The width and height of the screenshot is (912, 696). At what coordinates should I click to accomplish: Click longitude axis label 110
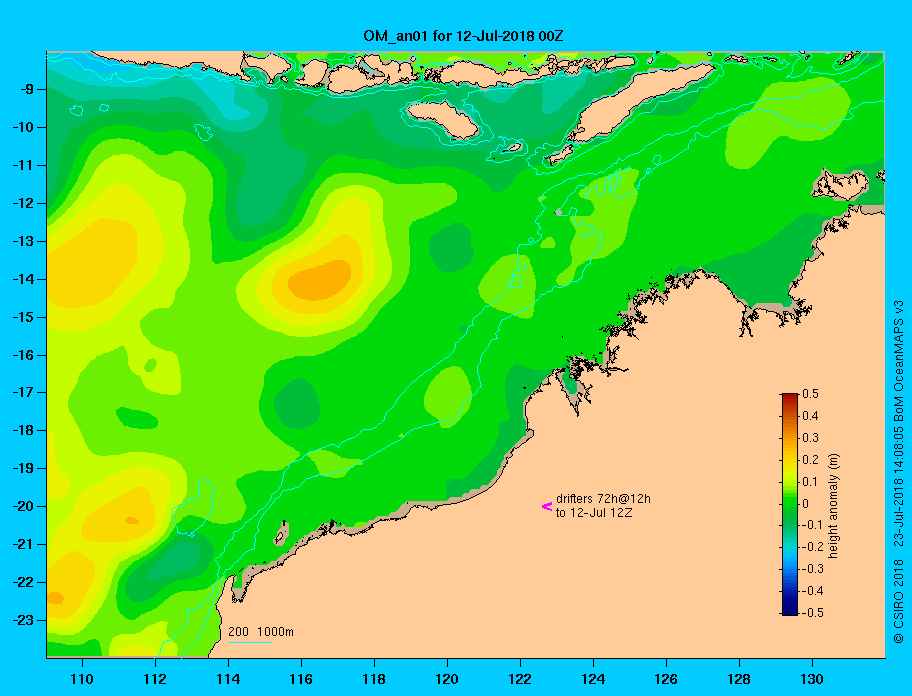click(x=82, y=679)
